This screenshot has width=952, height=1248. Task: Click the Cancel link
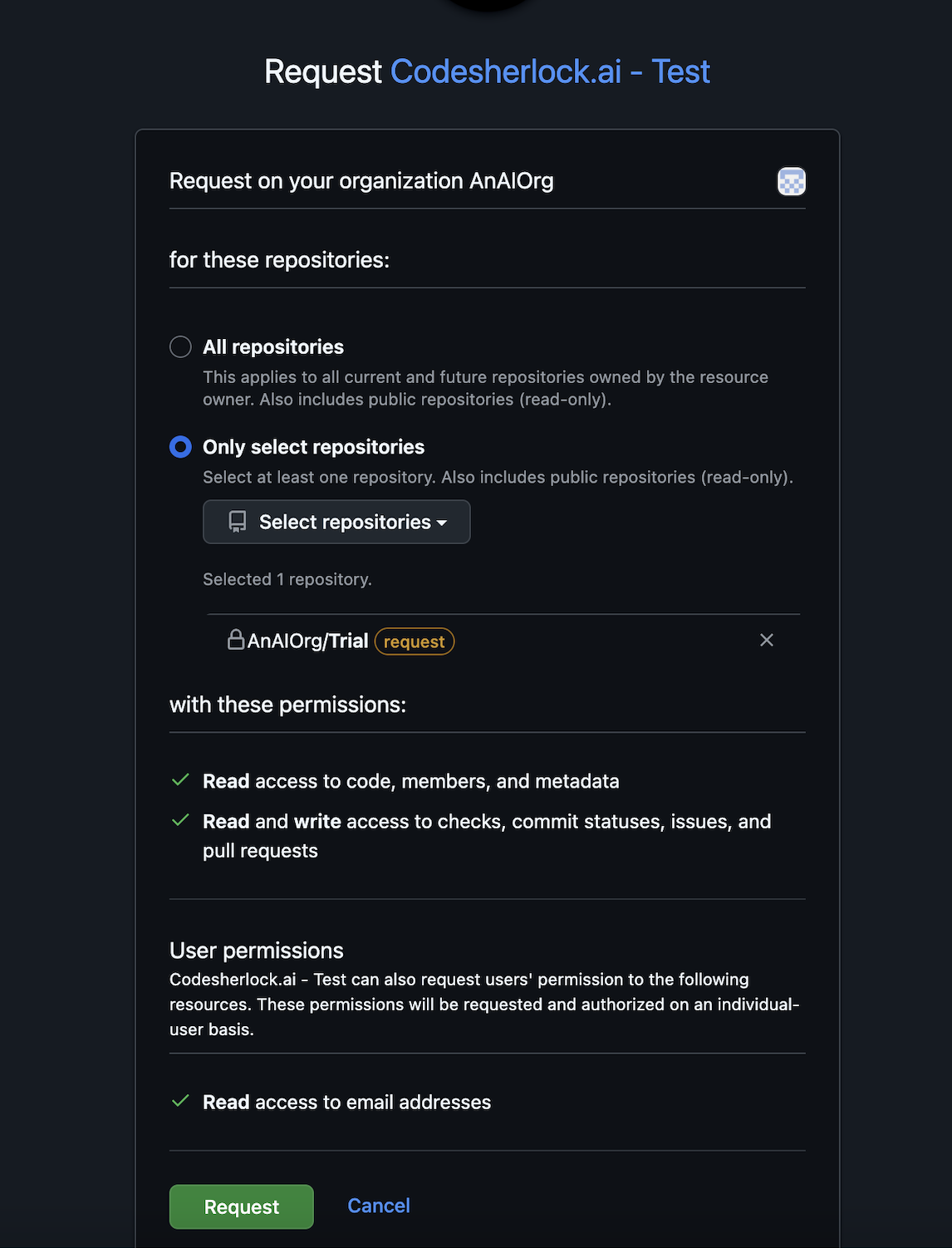tap(378, 1206)
